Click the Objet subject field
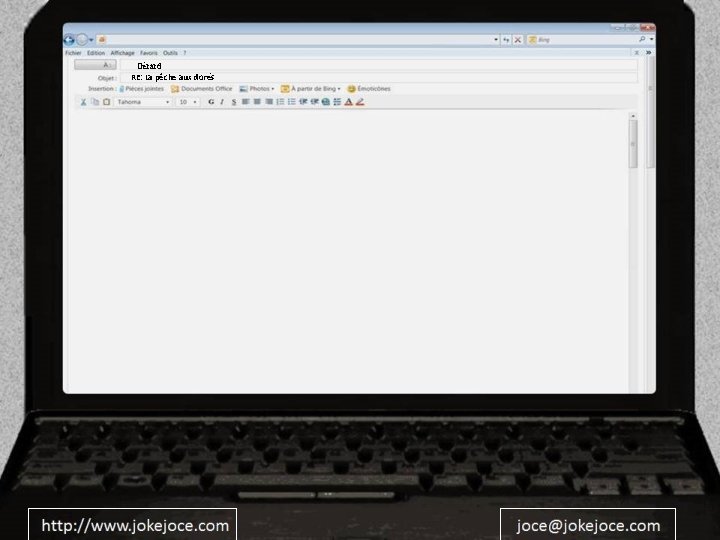The width and height of the screenshot is (720, 540). pyautogui.click(x=379, y=77)
